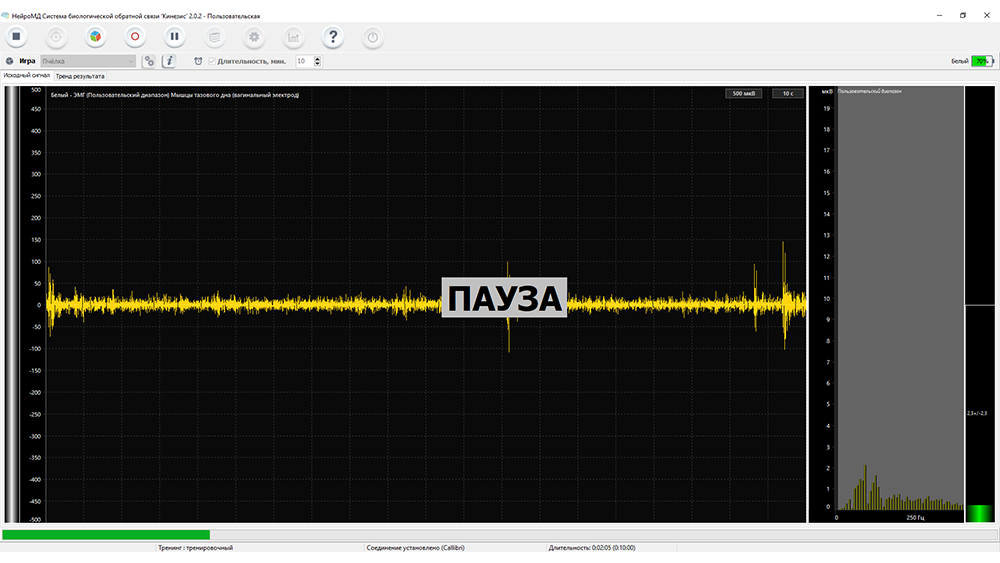Image resolution: width=1000 pixels, height=563 pixels.
Task: Click the power button icon
Action: (x=372, y=36)
